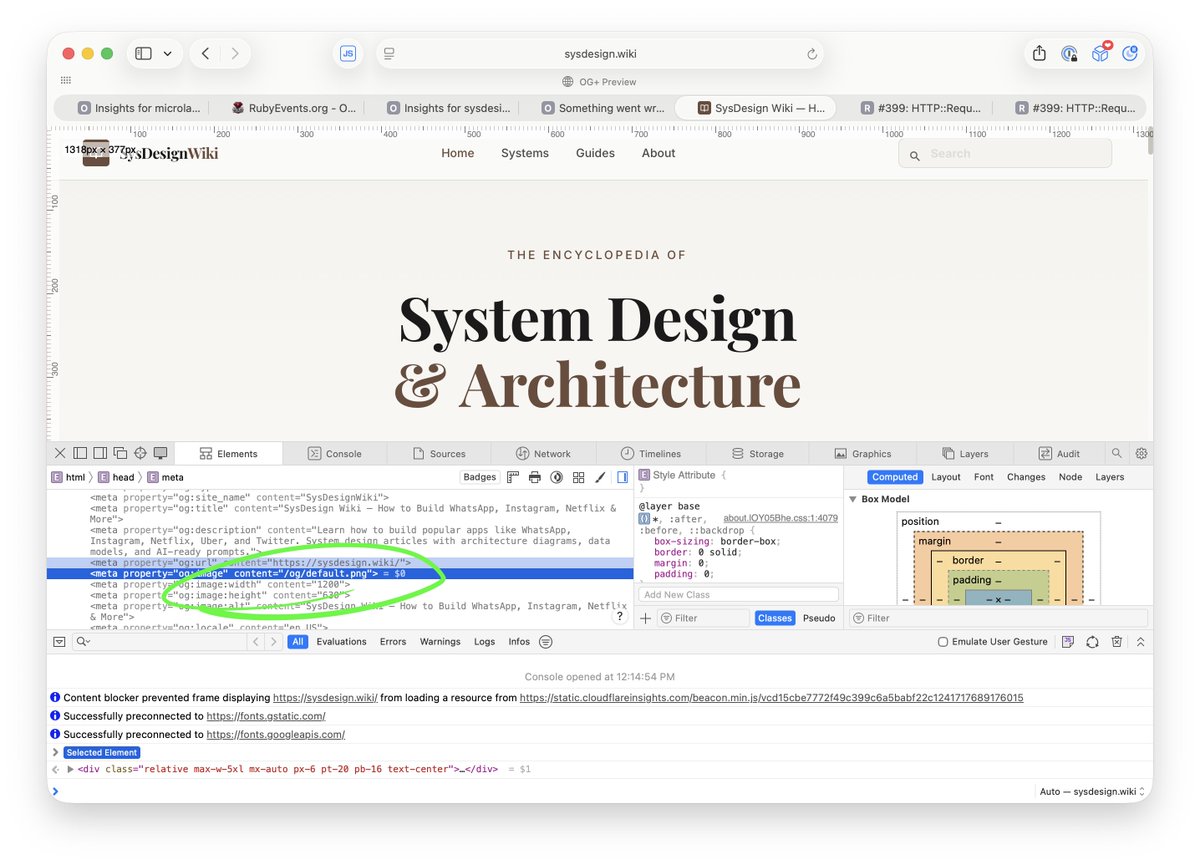Toggle compositing borders grid icon
Viewport: 1200px width, 865px height.
[x=579, y=477]
